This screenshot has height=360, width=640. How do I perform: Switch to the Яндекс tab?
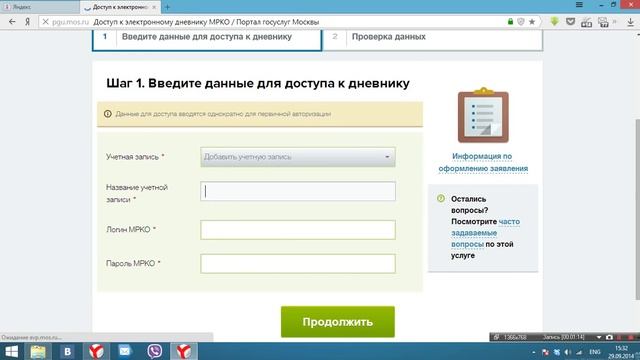coord(40,7)
